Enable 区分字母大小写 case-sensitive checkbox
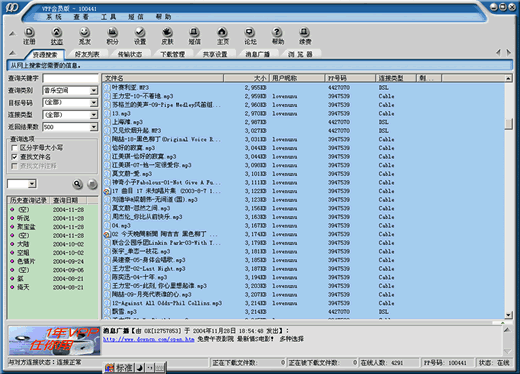The height and width of the screenshot is (374, 520). (14, 148)
